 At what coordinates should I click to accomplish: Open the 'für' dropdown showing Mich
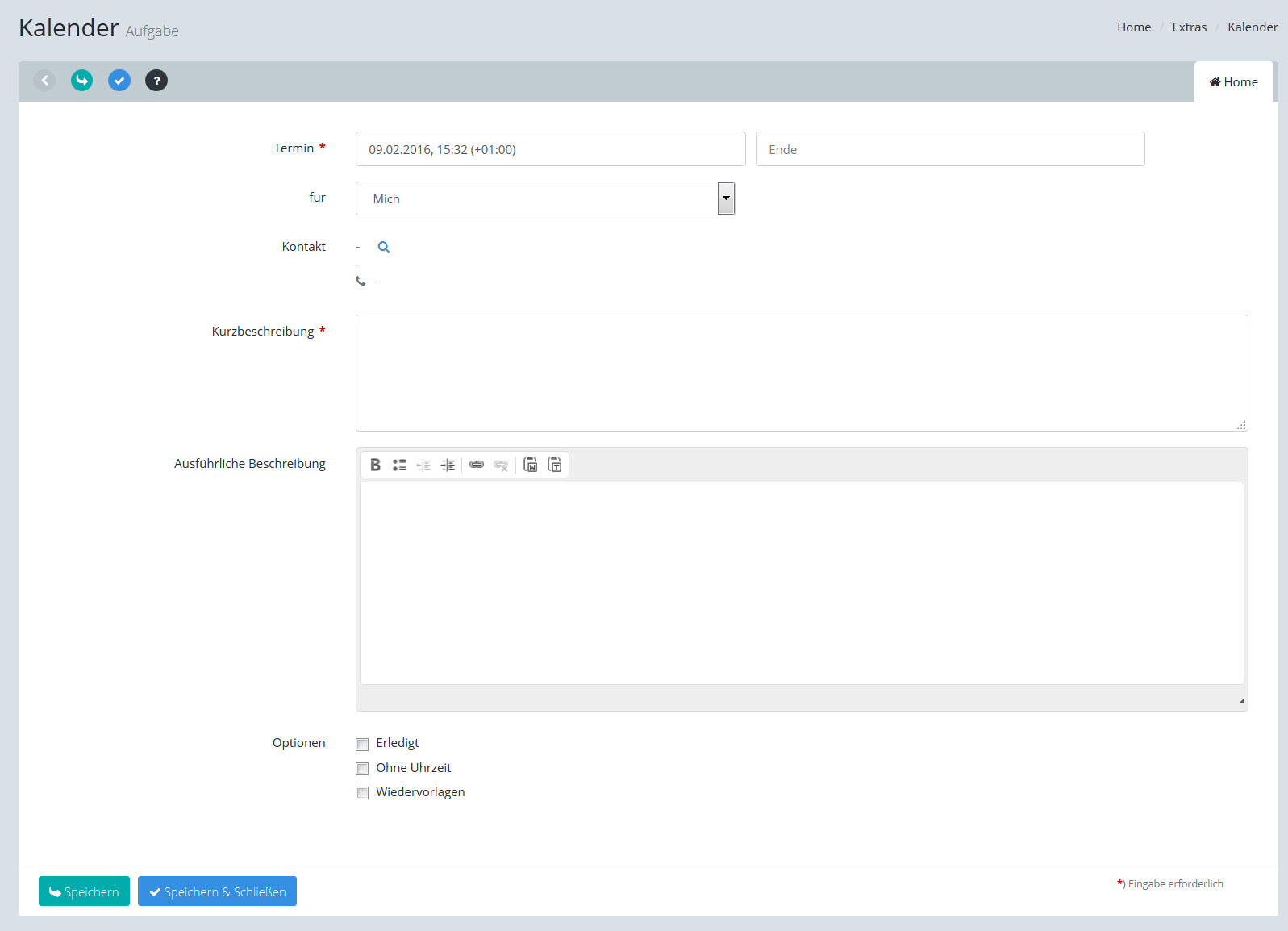tap(545, 198)
